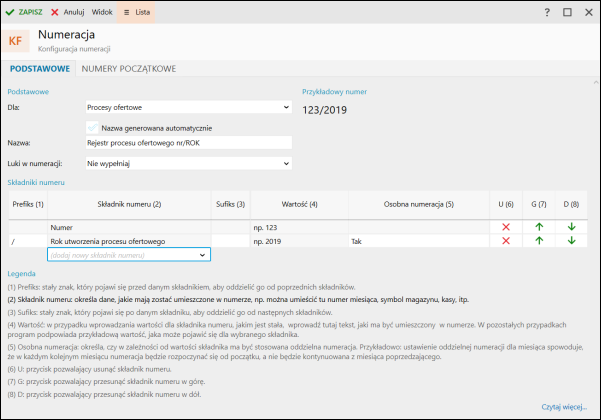Click the sample number 123/2019

point(324,110)
